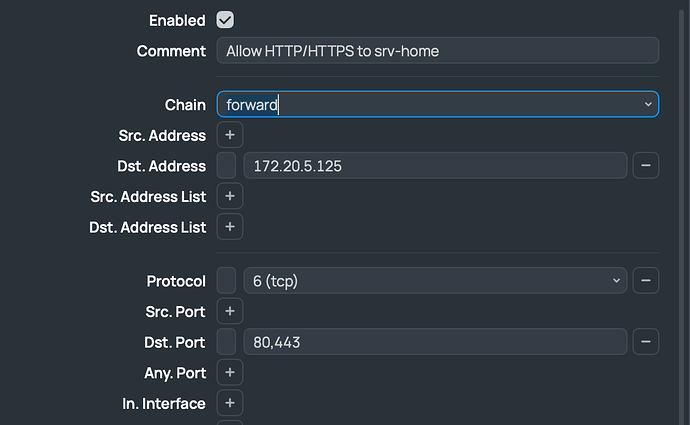Remove the Protocol condition
This screenshot has height=425, width=690.
click(646, 281)
